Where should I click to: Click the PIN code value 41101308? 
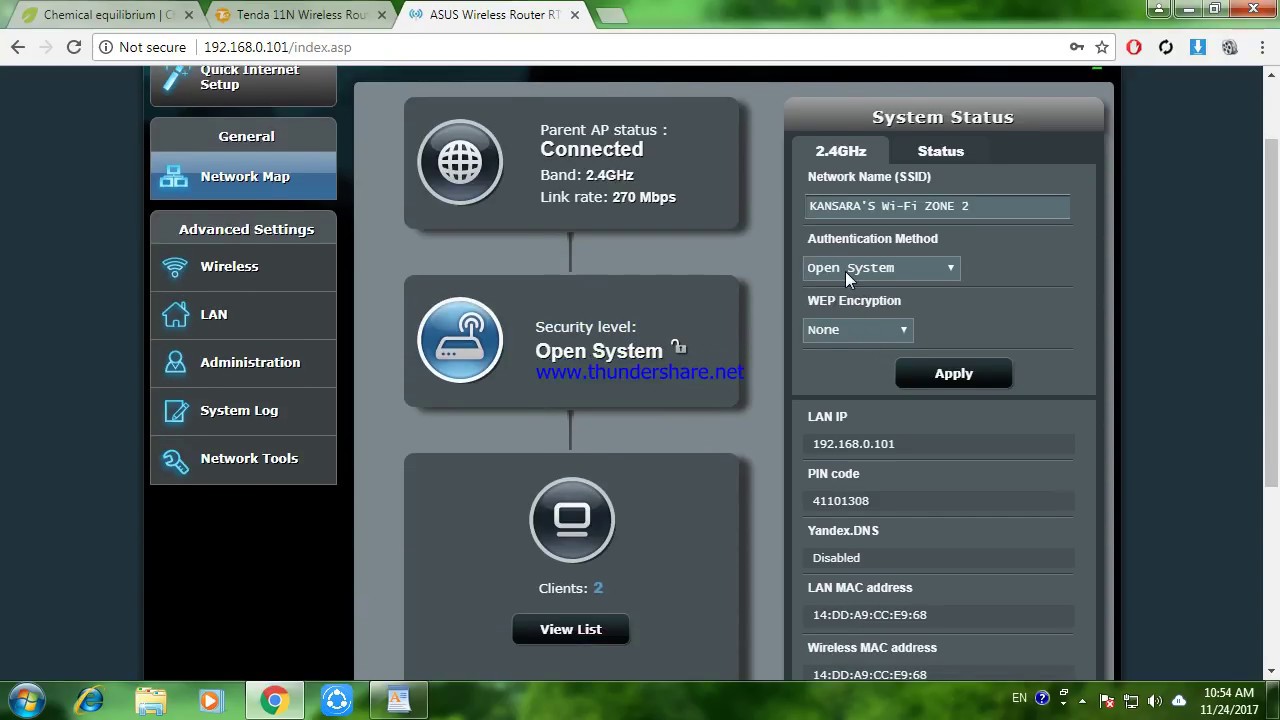click(840, 501)
